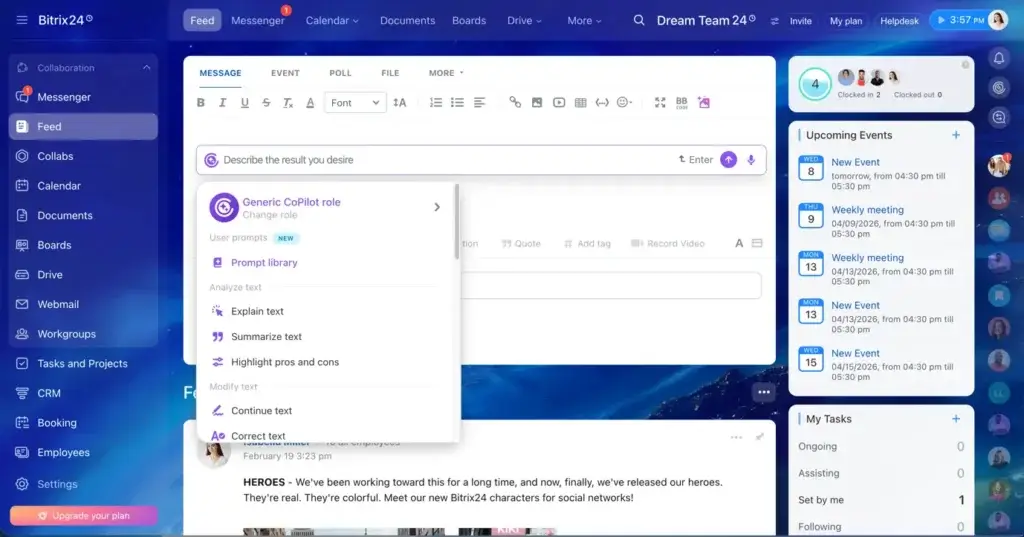Switch to the MESSAGE tab
Viewport: 1024px width, 537px height.
(x=220, y=73)
